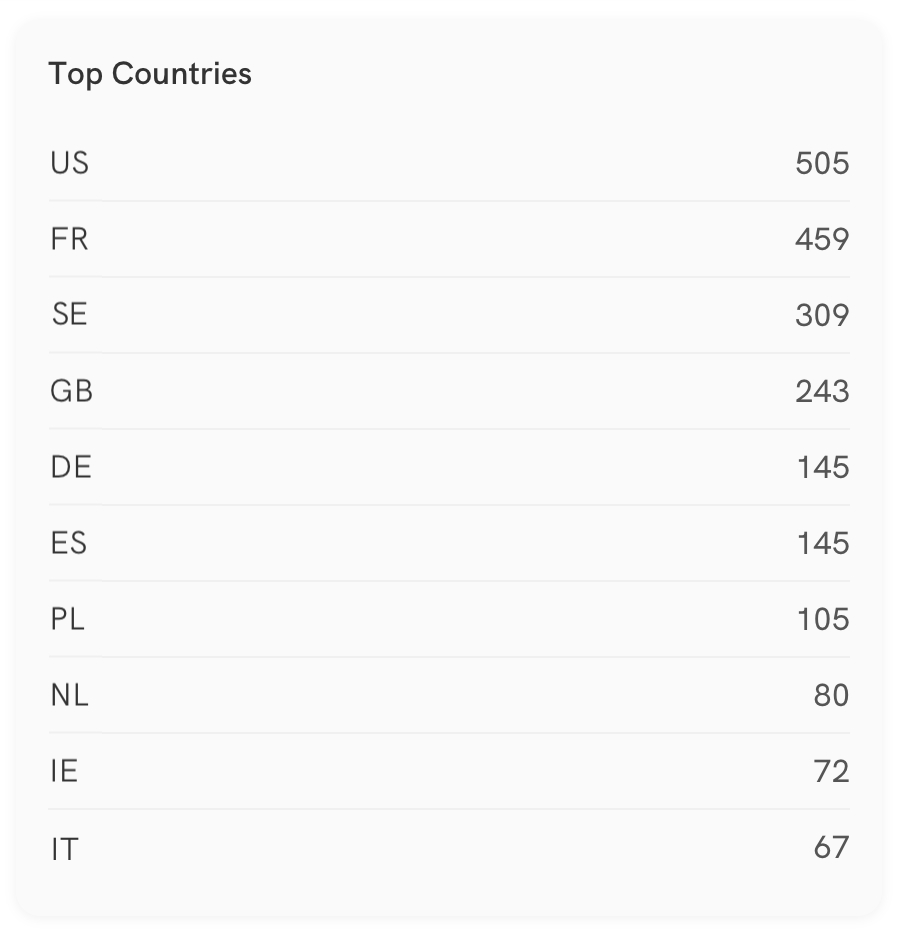Click the NL country code

pyautogui.click(x=70, y=695)
